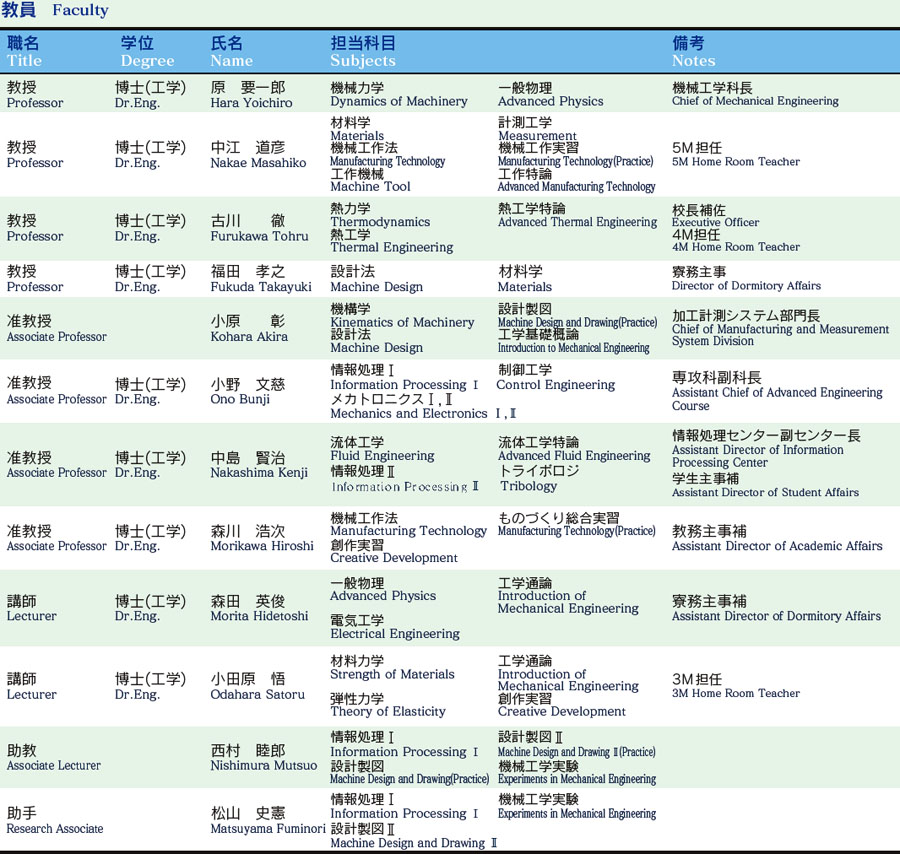The height and width of the screenshot is (854, 900).
Task: Select the title 'Associate Lecturer'
Action: click(x=53, y=765)
